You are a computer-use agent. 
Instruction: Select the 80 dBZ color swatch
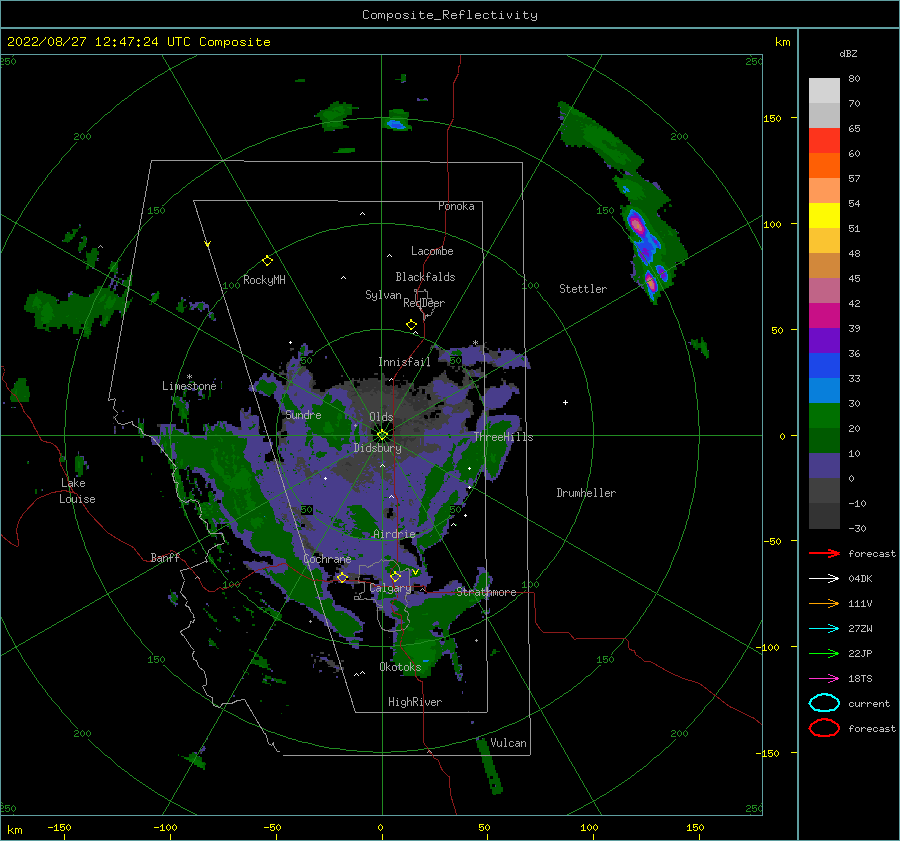[824, 90]
